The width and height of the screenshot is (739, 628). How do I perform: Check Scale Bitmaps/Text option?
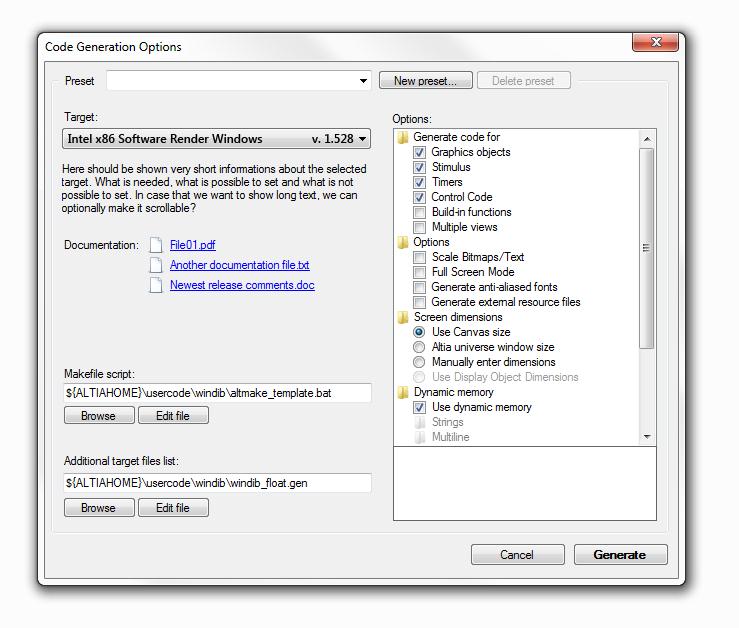pos(419,257)
